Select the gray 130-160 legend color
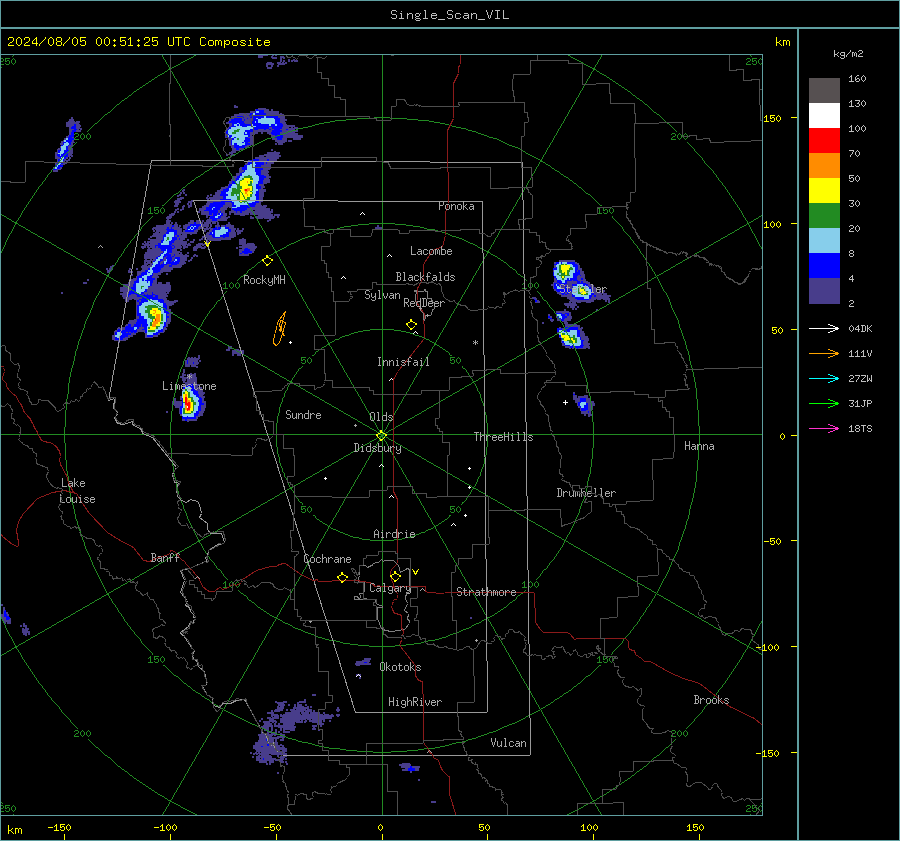The height and width of the screenshot is (841, 900). pyautogui.click(x=824, y=90)
